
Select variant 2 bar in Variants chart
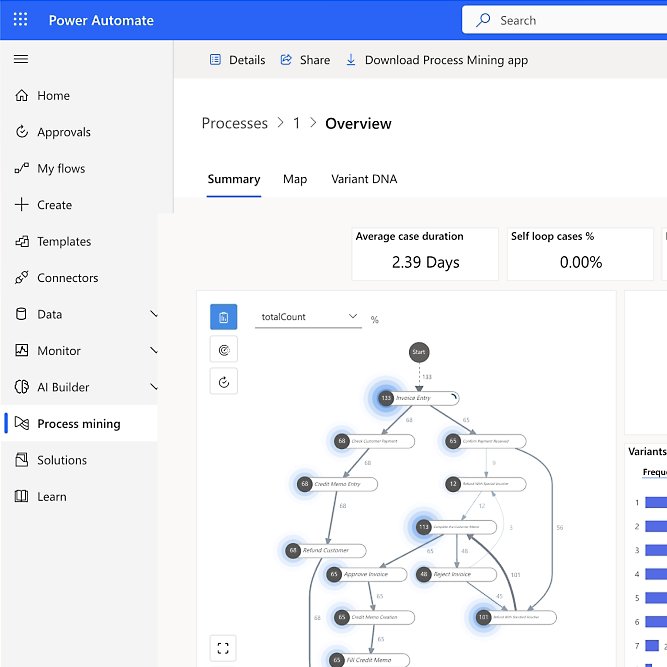(x=656, y=526)
